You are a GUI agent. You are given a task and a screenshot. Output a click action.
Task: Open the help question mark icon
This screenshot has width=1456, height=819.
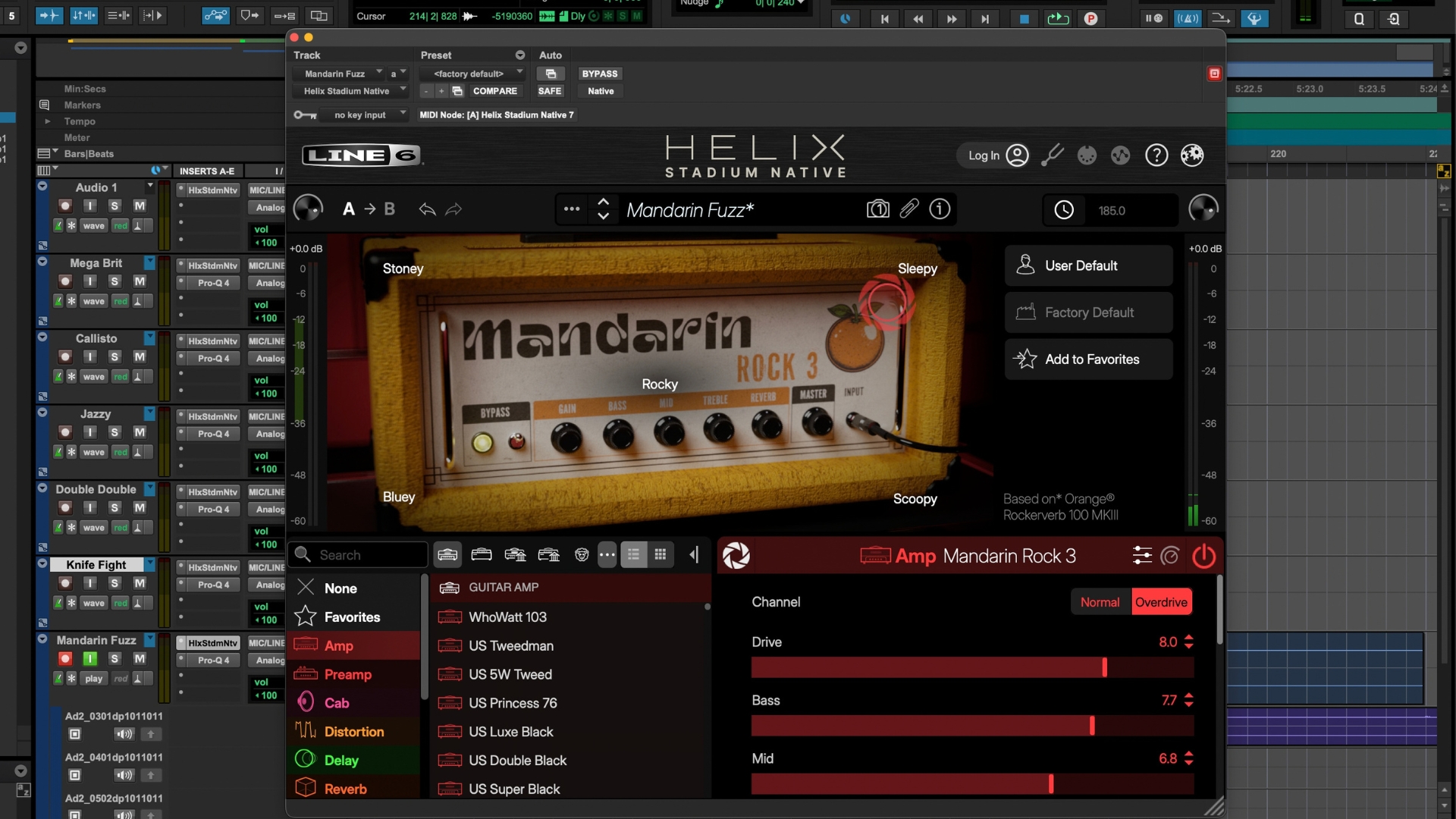tap(1156, 155)
